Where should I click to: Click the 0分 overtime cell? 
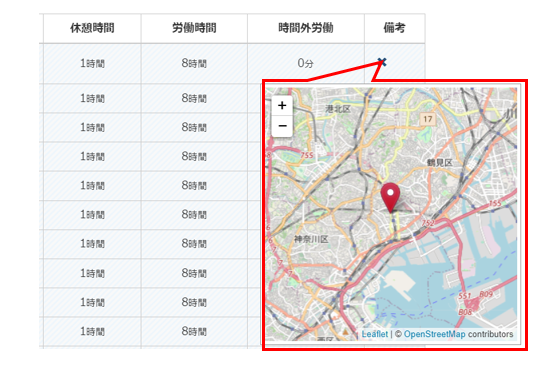pyautogui.click(x=306, y=63)
